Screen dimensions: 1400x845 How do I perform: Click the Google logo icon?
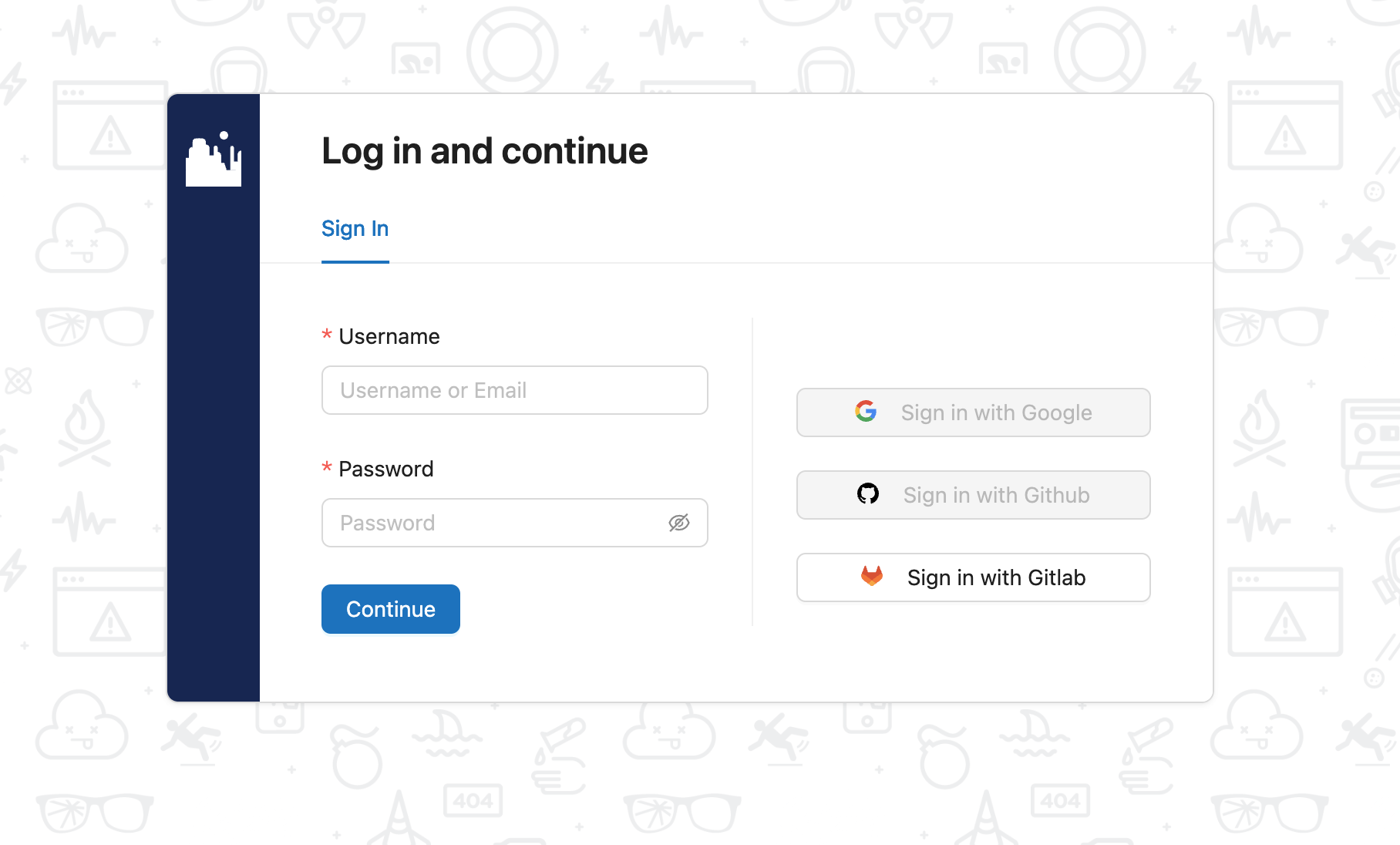pos(866,412)
